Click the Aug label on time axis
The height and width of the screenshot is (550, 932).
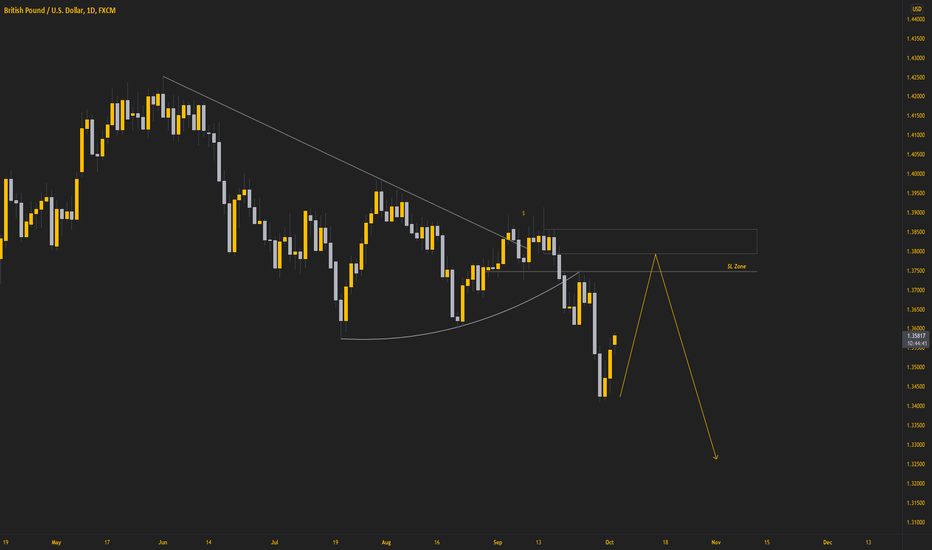point(386,542)
